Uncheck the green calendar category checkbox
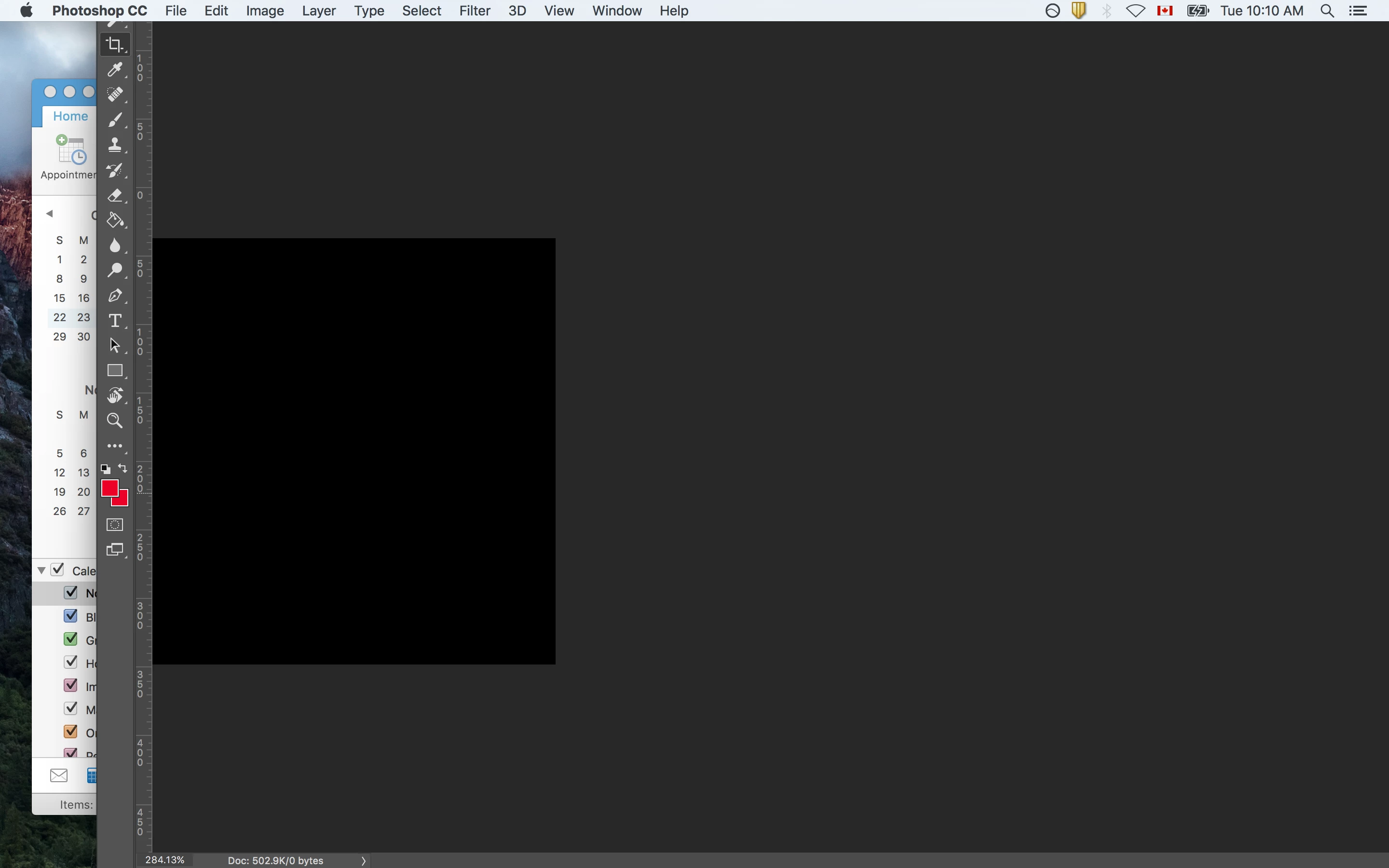 (70, 639)
